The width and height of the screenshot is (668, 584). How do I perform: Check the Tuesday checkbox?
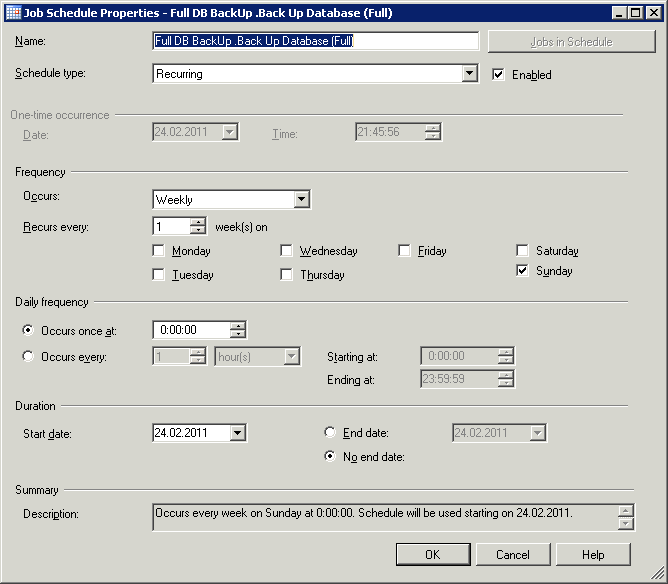158,275
